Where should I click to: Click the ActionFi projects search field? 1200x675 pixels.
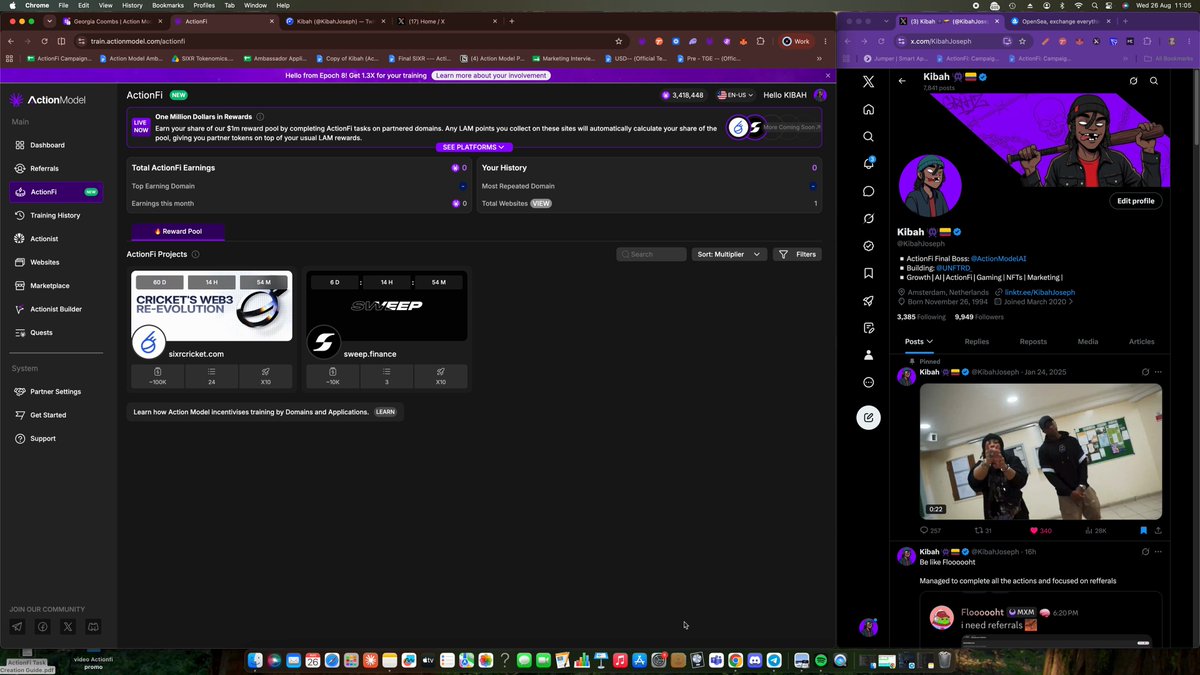(x=651, y=254)
